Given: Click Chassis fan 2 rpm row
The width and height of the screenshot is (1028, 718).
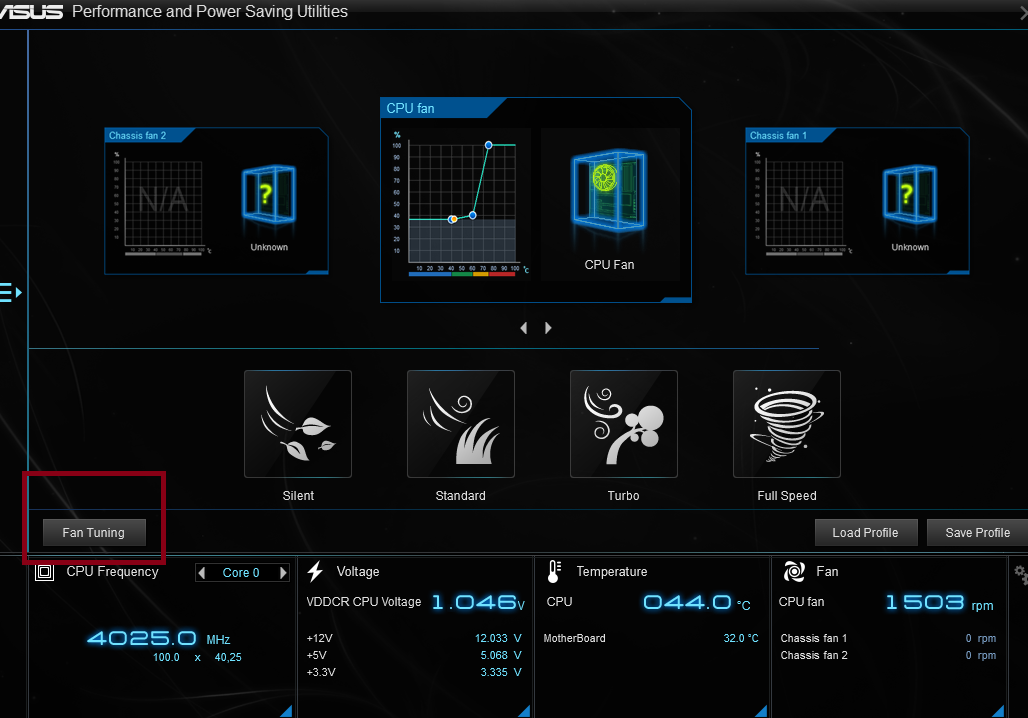Looking at the screenshot, I should pos(888,655).
